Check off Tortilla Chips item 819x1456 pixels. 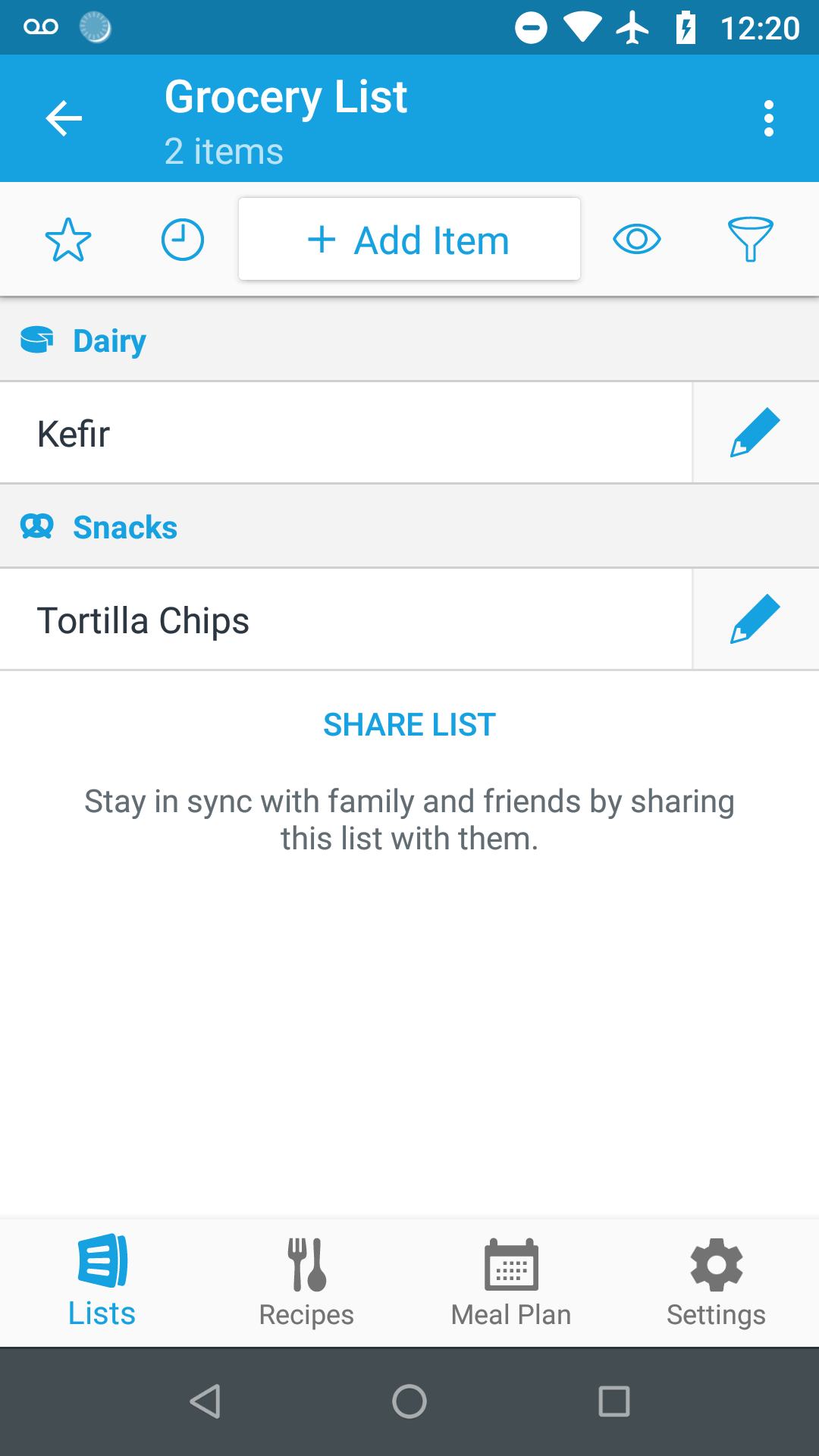345,620
